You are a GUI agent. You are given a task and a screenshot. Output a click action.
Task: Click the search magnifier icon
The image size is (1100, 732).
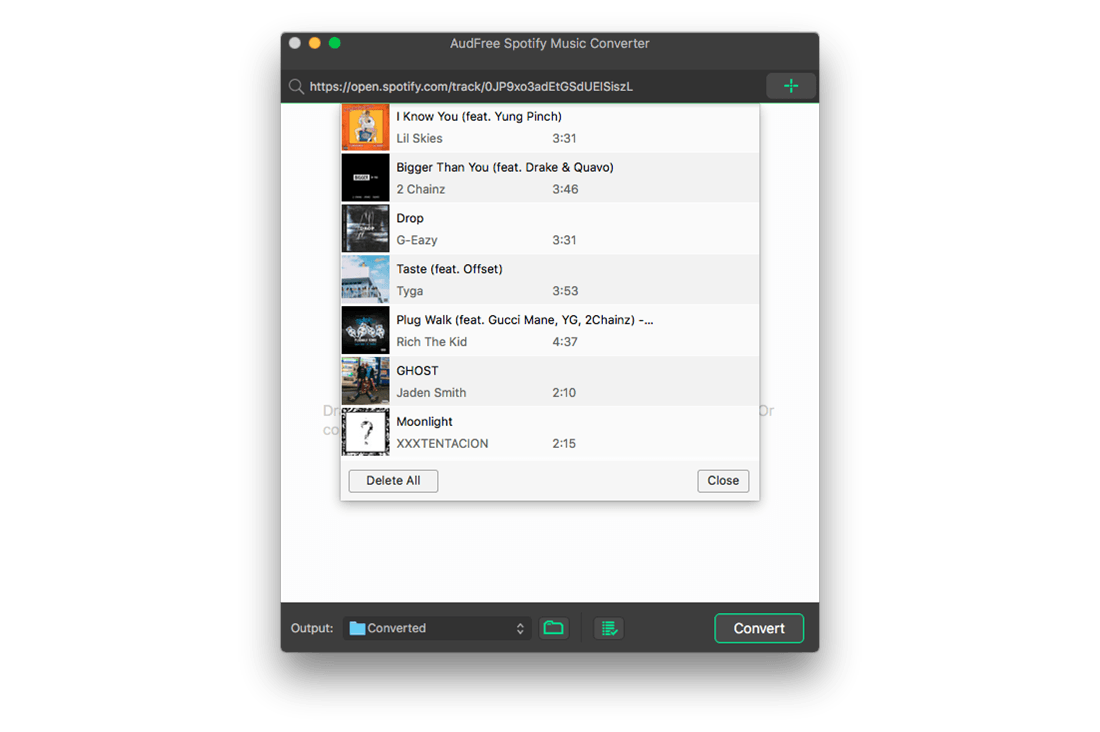(296, 87)
